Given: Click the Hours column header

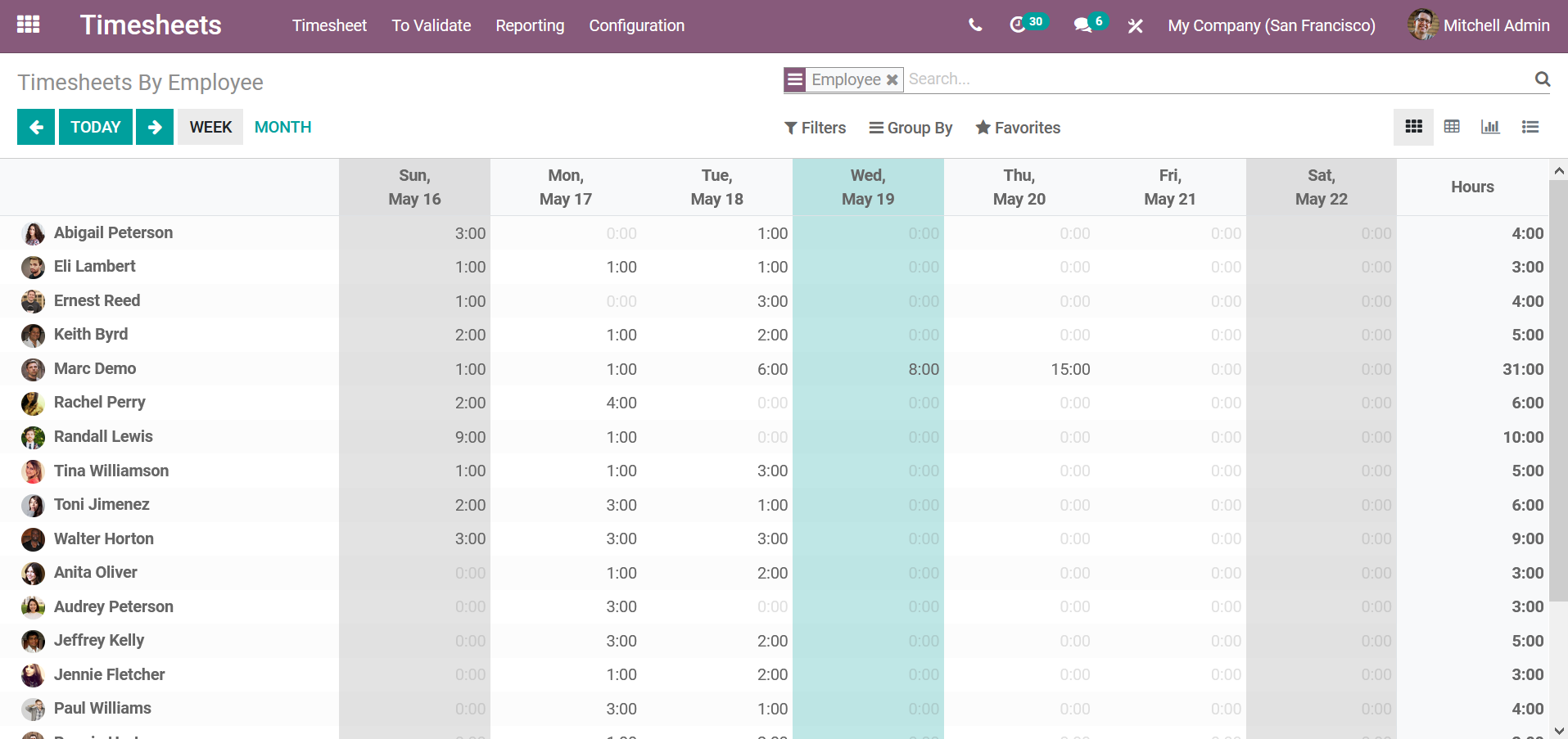Looking at the screenshot, I should [x=1472, y=187].
